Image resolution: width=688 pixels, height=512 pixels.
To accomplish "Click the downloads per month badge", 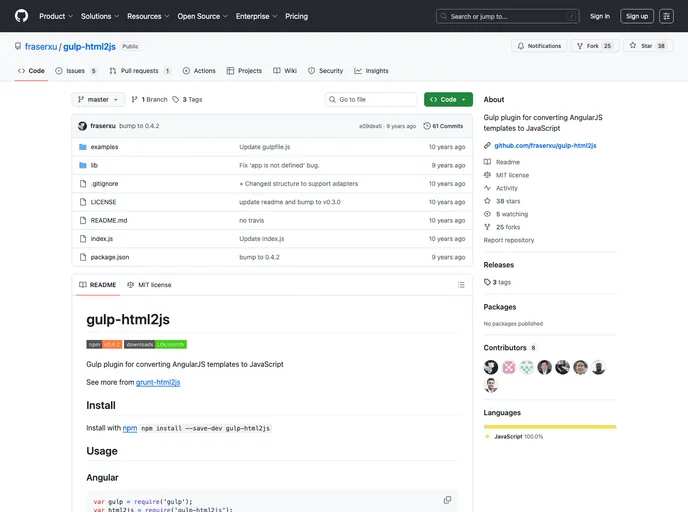I will (155, 344).
